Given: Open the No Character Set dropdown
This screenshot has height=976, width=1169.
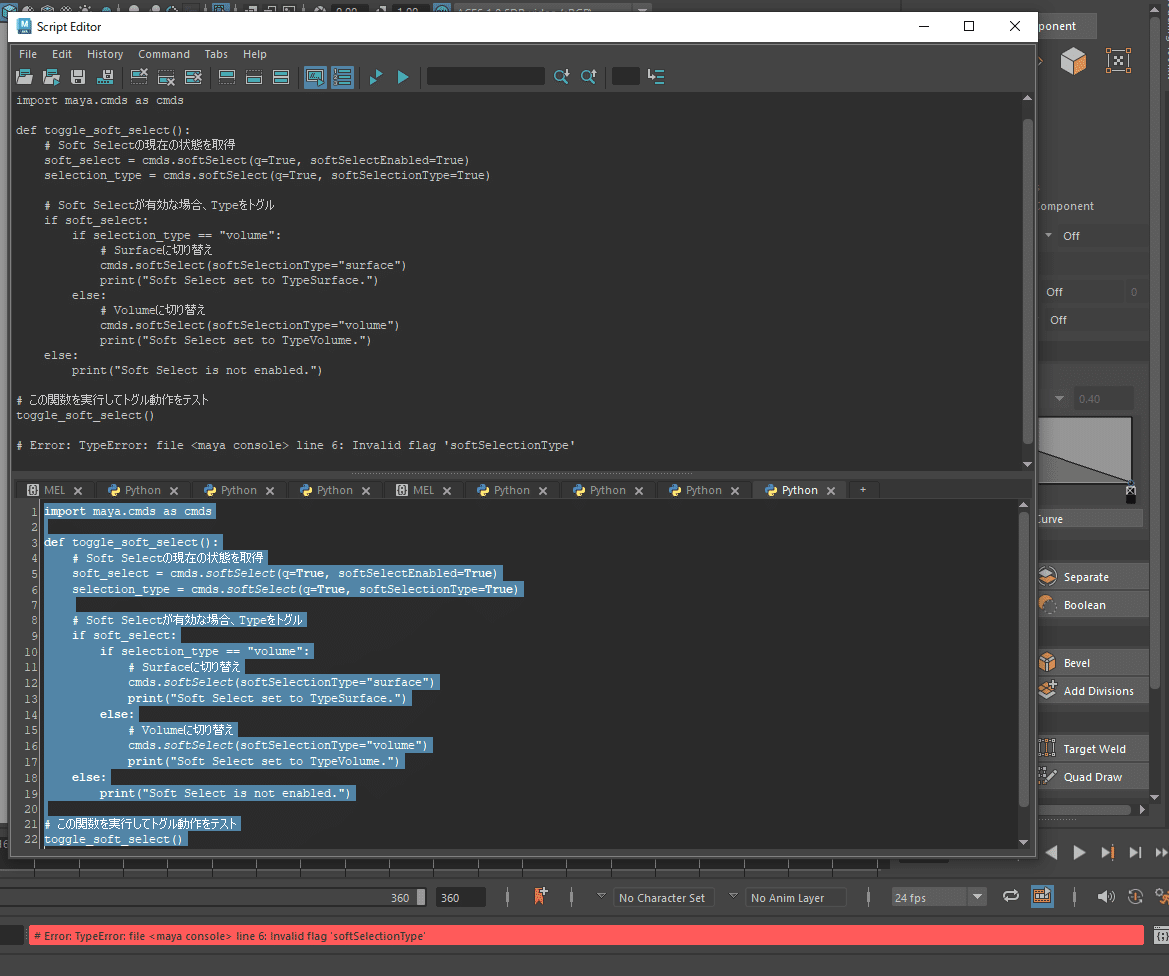Looking at the screenshot, I should click(663, 897).
